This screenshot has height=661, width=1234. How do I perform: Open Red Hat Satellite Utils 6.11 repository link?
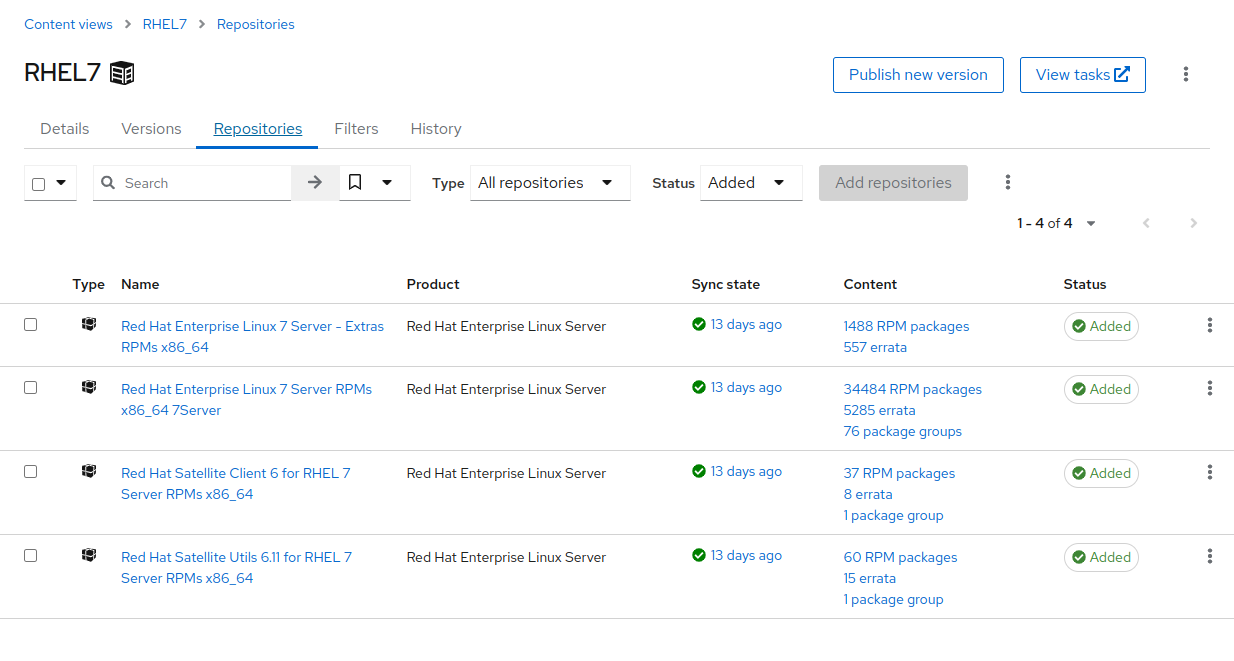tap(237, 567)
